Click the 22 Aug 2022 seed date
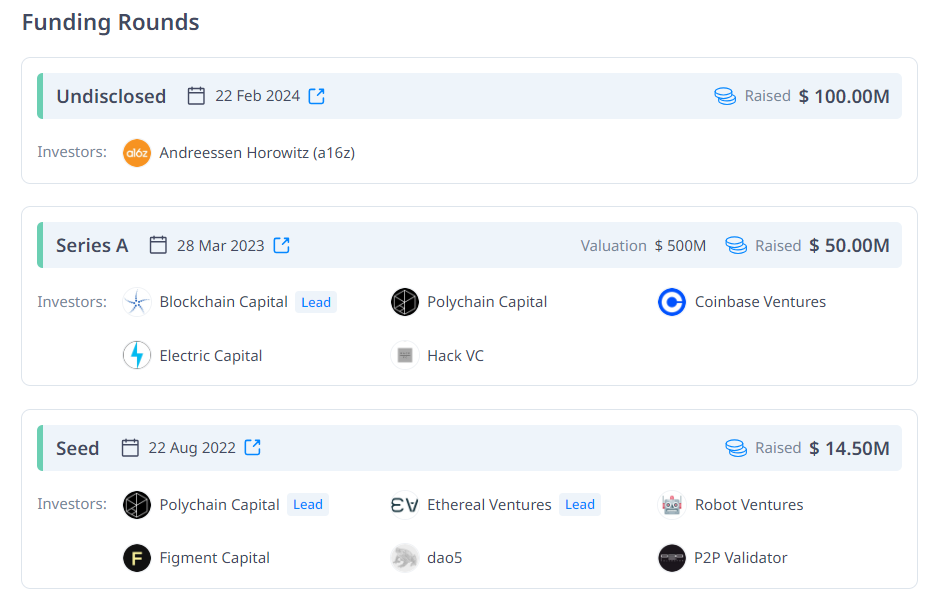 point(192,447)
